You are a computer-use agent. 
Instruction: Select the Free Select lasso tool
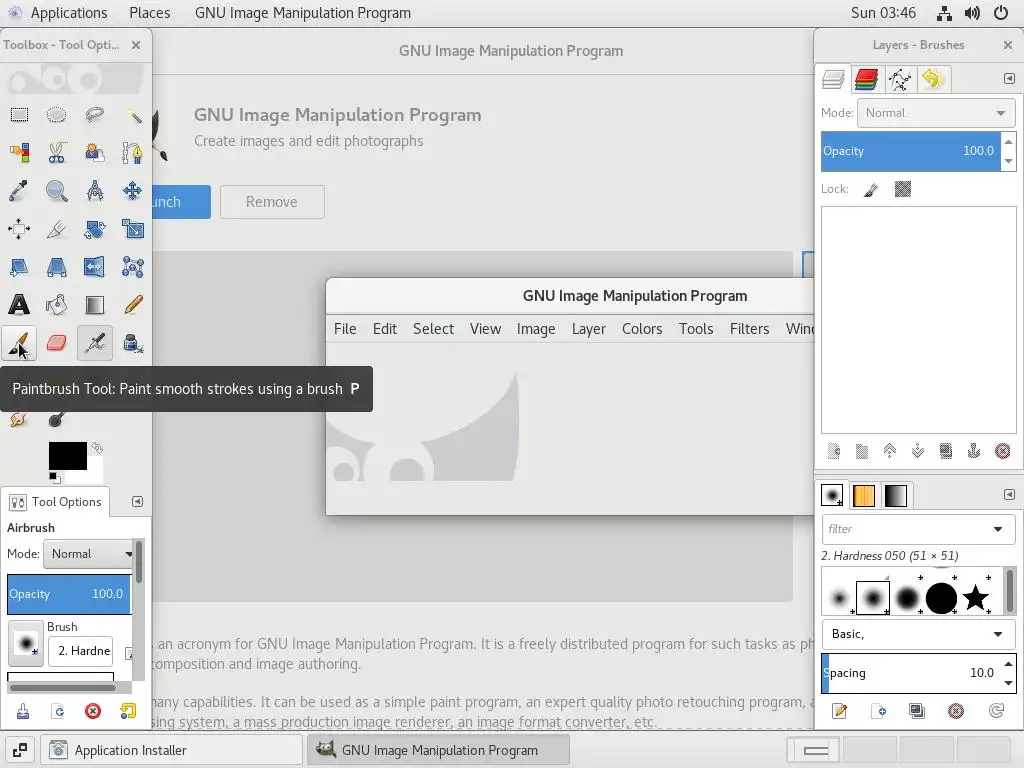[x=95, y=116]
